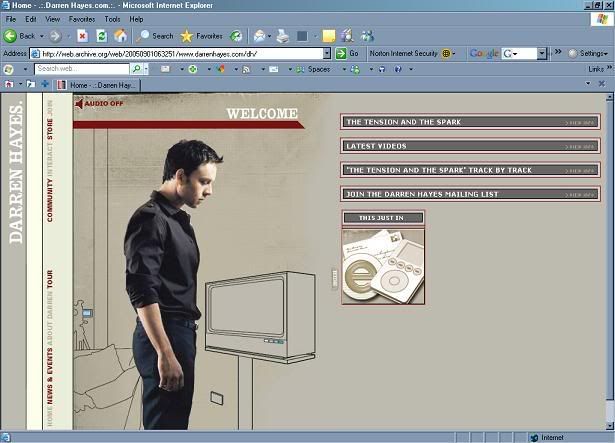615x443 pixels.
Task: Open the Spaces toolbar button
Action: coord(313,69)
